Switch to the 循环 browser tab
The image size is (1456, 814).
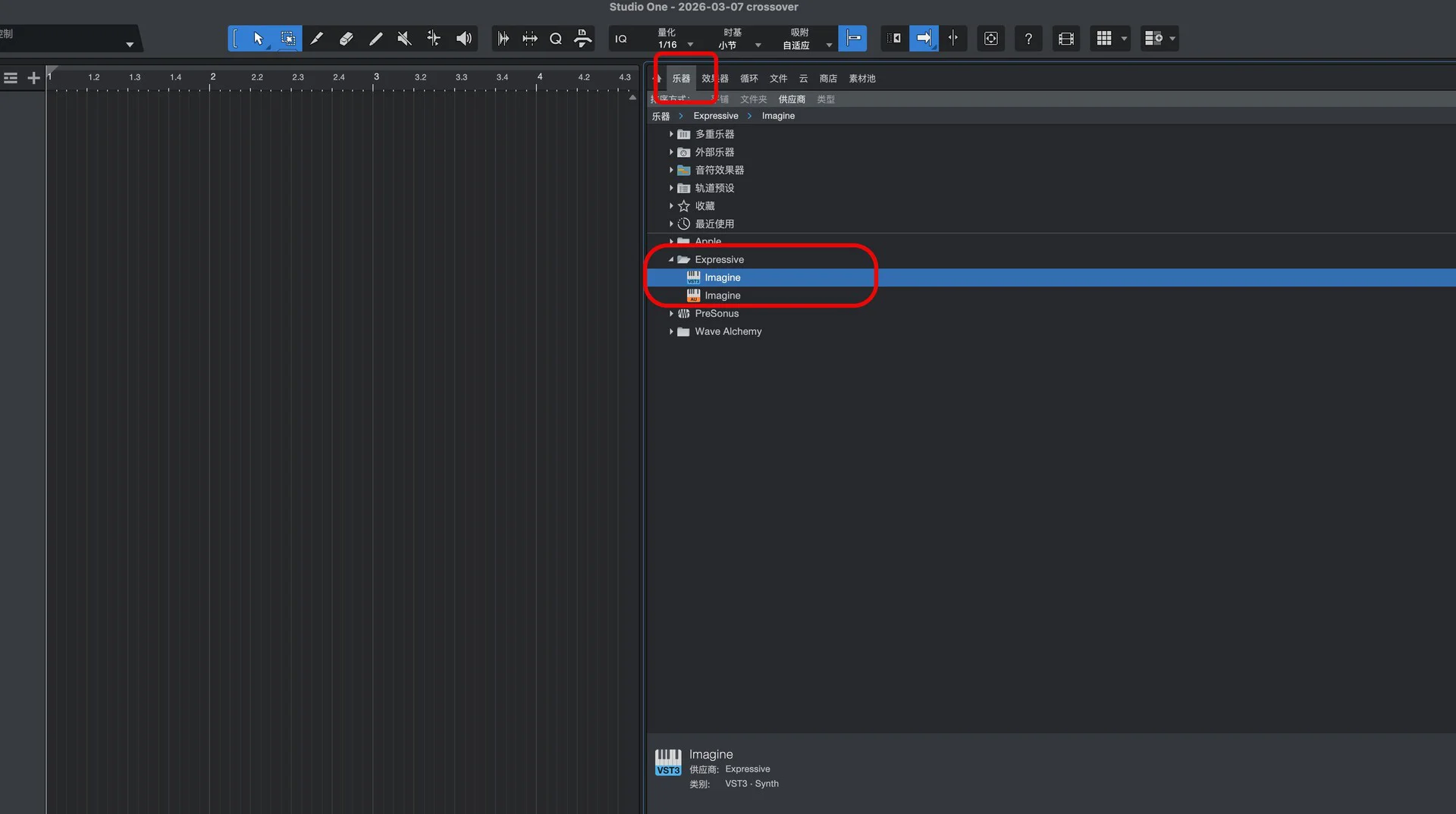[x=748, y=79]
